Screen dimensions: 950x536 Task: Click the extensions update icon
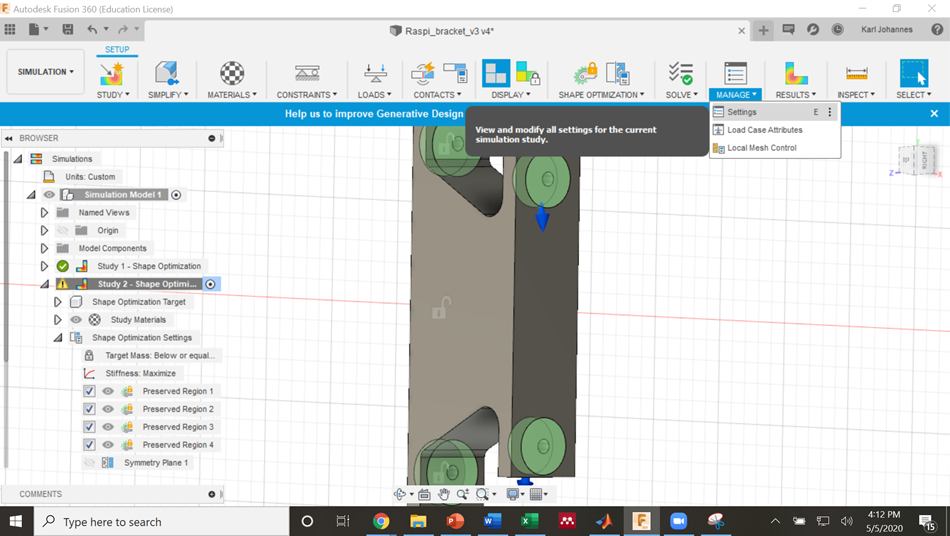tap(813, 29)
